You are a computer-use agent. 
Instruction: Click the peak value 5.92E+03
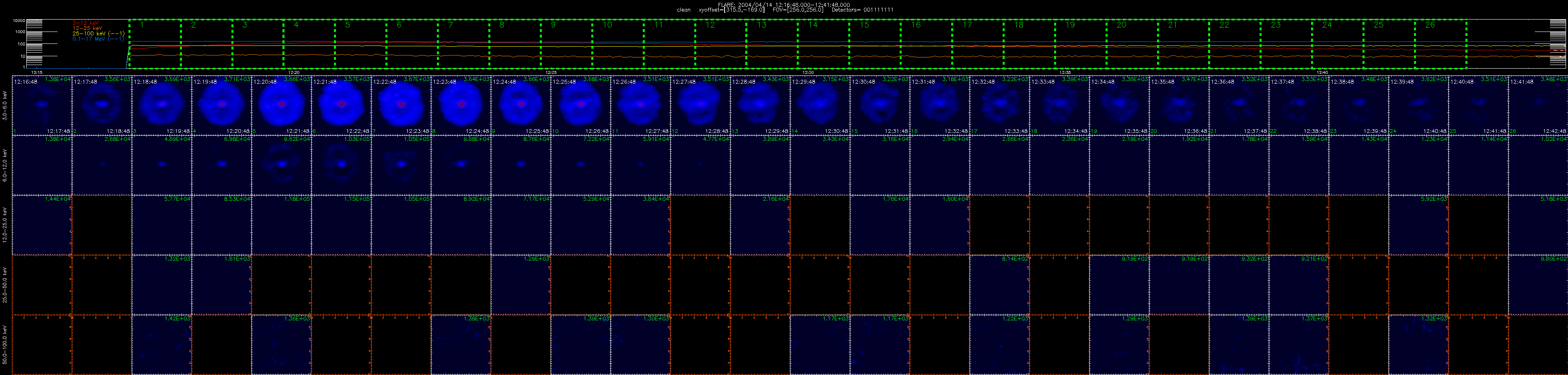coord(1434,199)
